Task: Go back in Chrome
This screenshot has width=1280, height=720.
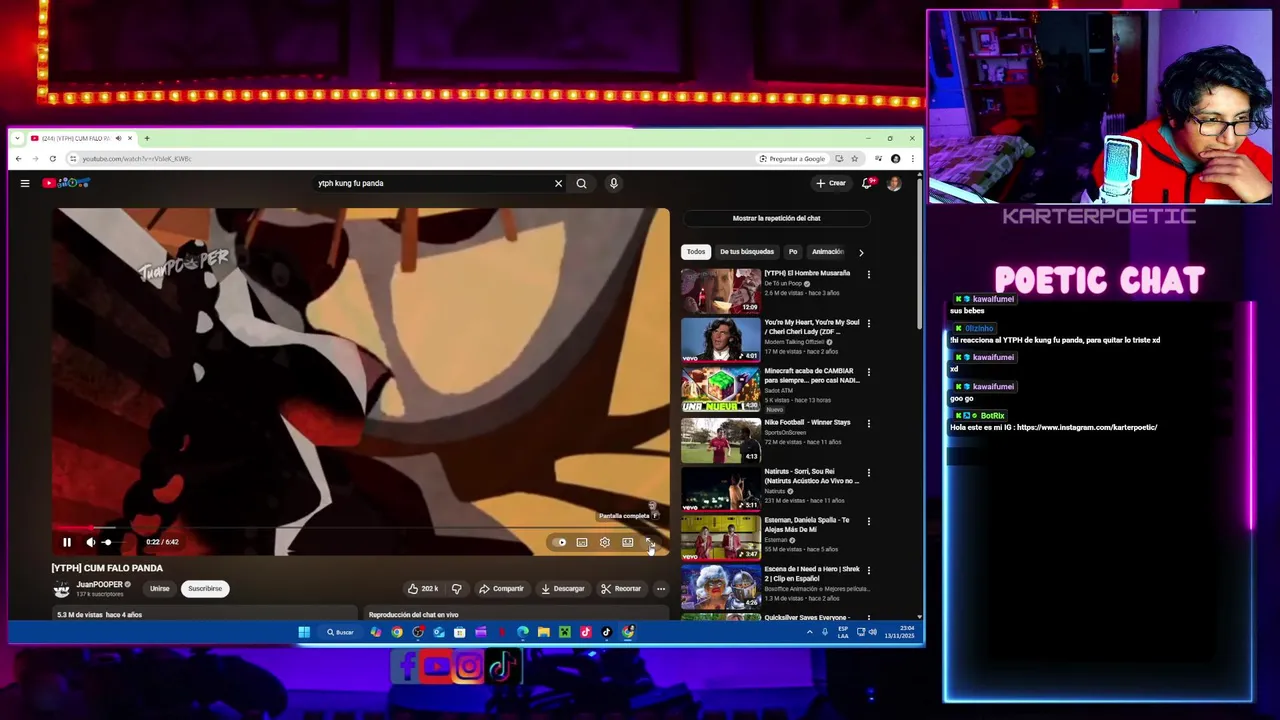Action: (18, 159)
